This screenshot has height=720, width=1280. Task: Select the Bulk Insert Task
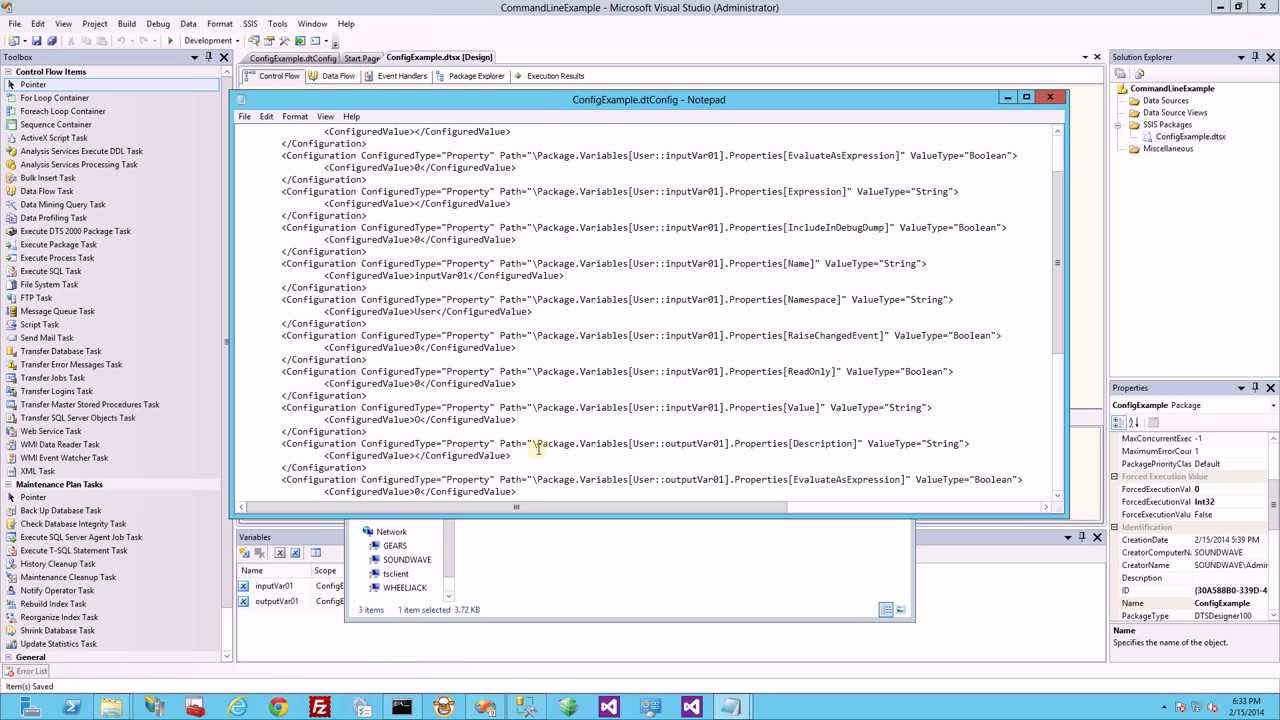(110, 178)
